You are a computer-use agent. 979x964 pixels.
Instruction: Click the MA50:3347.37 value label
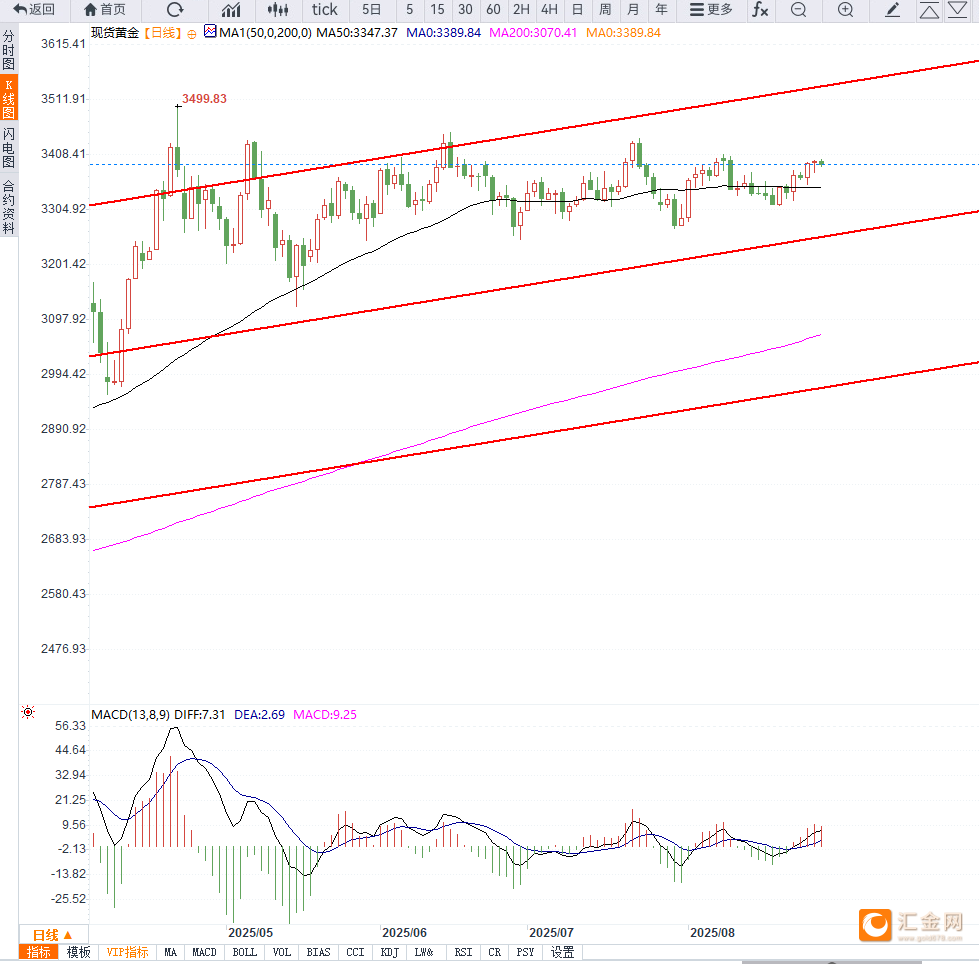point(357,32)
